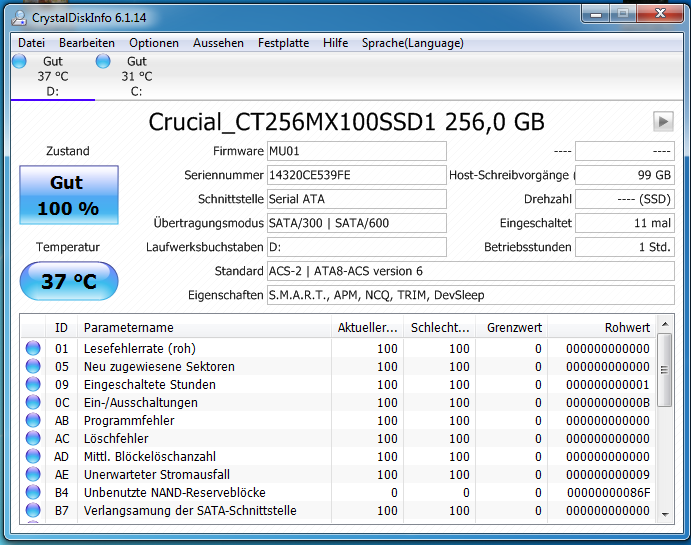
Task: Click the Schlecht... column header
Action: 439,327
